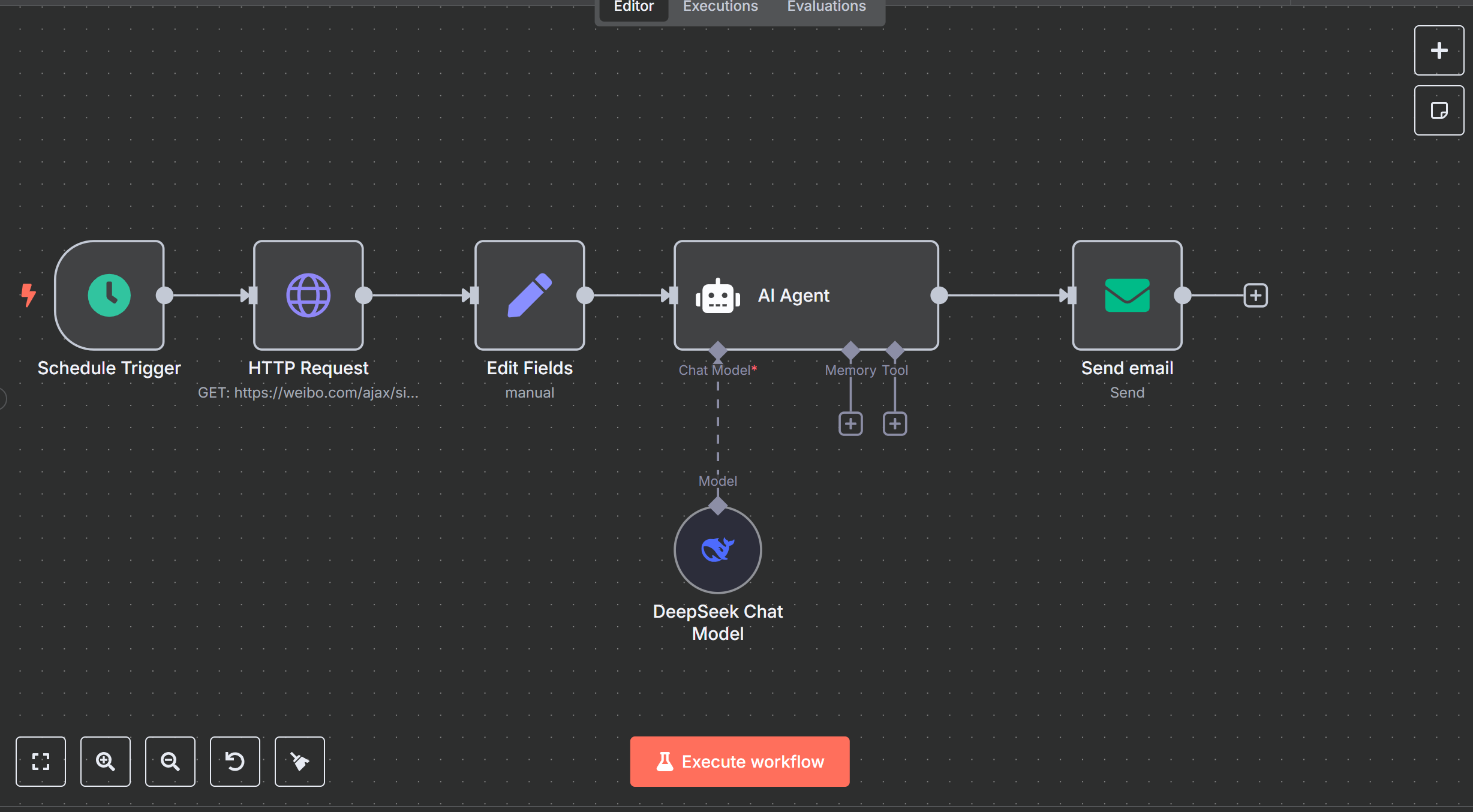1473x812 pixels.
Task: Select the "HTTP Request" node label
Action: (x=308, y=368)
